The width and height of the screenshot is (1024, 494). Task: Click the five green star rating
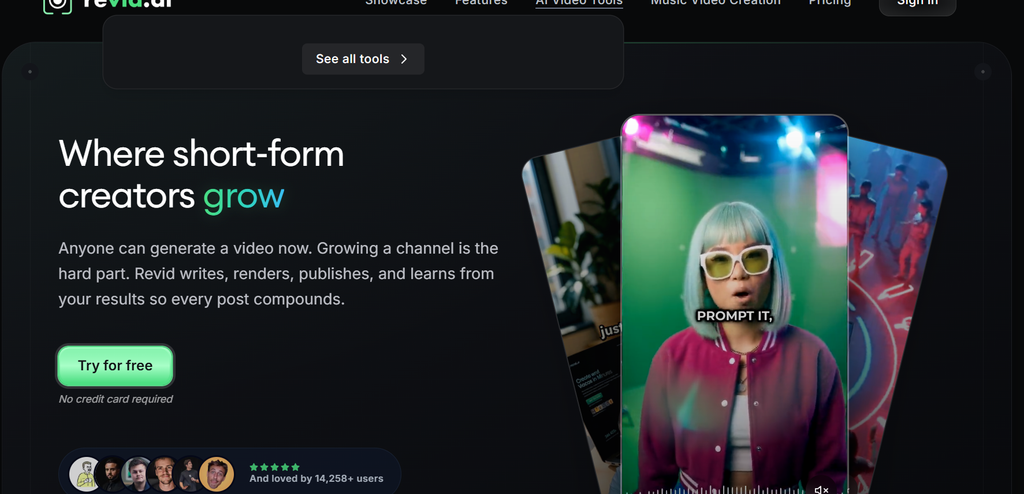tap(274, 467)
